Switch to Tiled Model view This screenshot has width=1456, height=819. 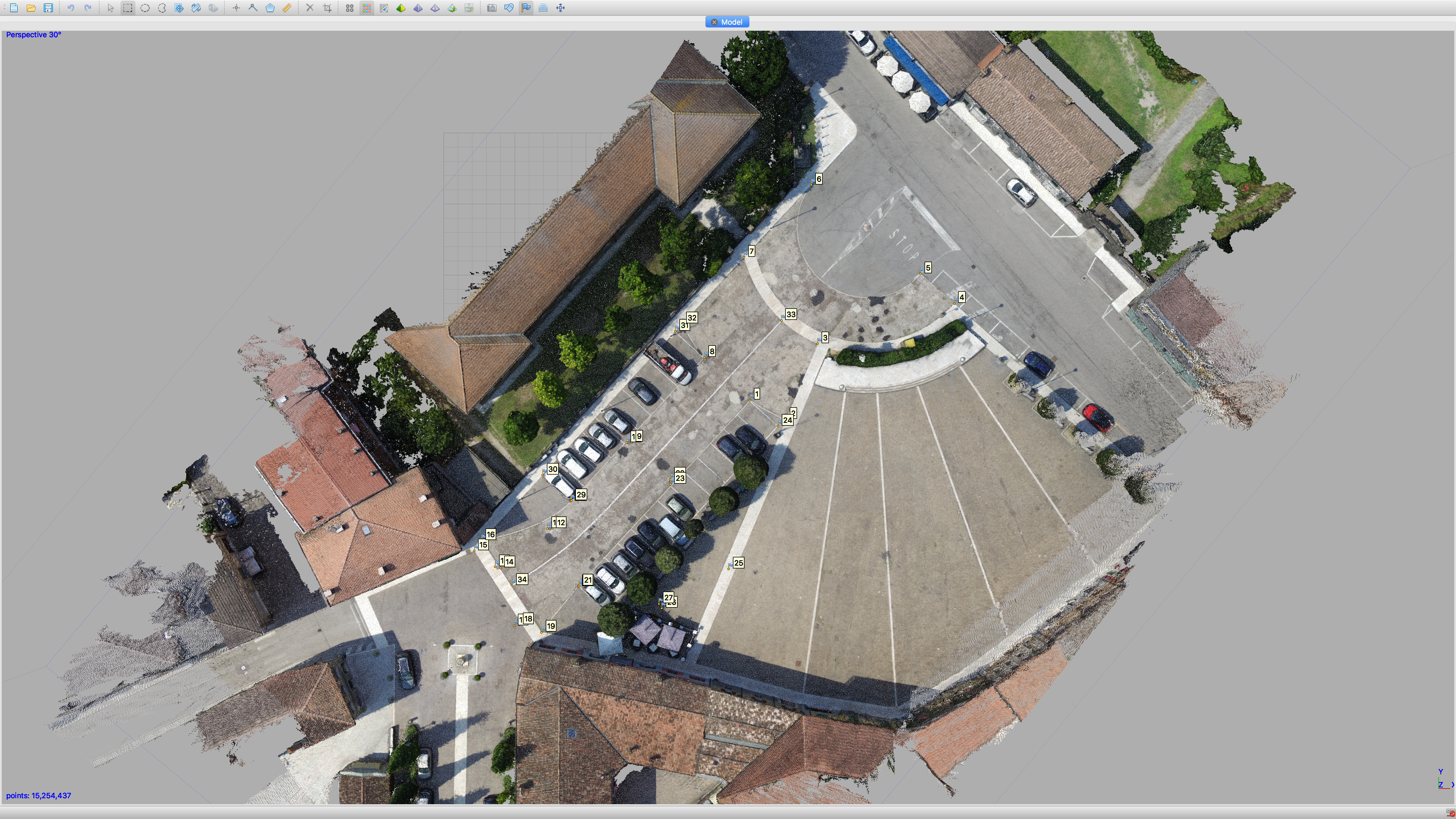[x=469, y=8]
